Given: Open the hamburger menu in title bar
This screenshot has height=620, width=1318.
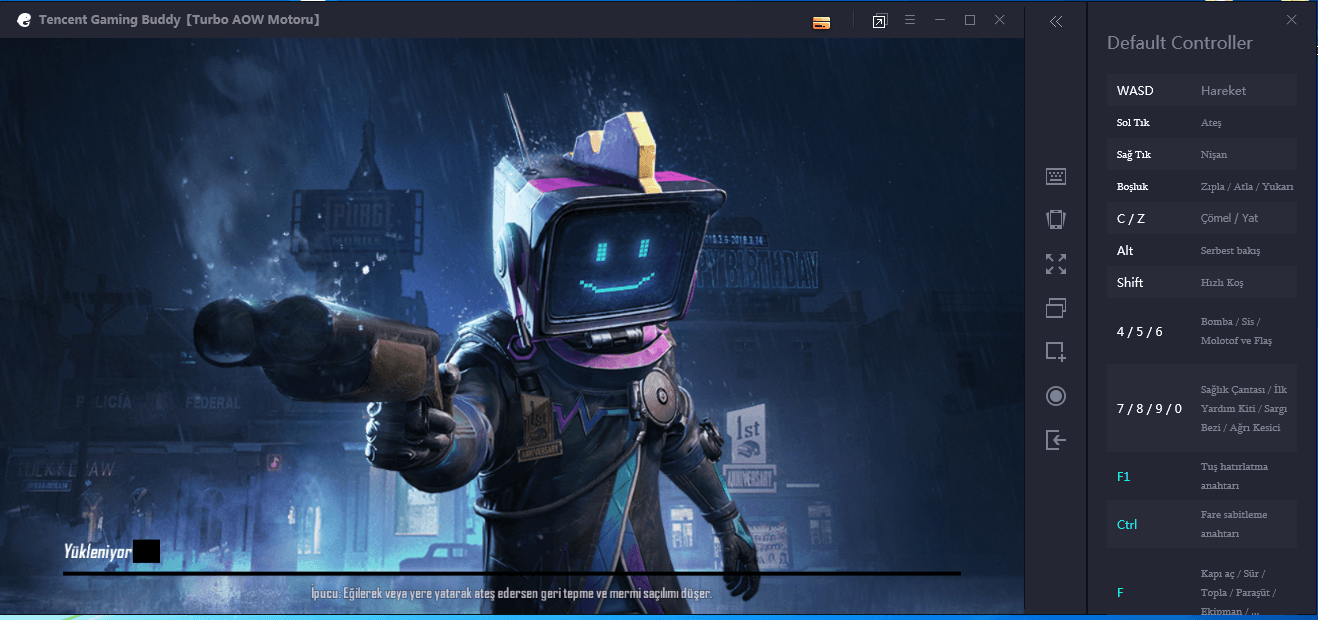Looking at the screenshot, I should 910,20.
